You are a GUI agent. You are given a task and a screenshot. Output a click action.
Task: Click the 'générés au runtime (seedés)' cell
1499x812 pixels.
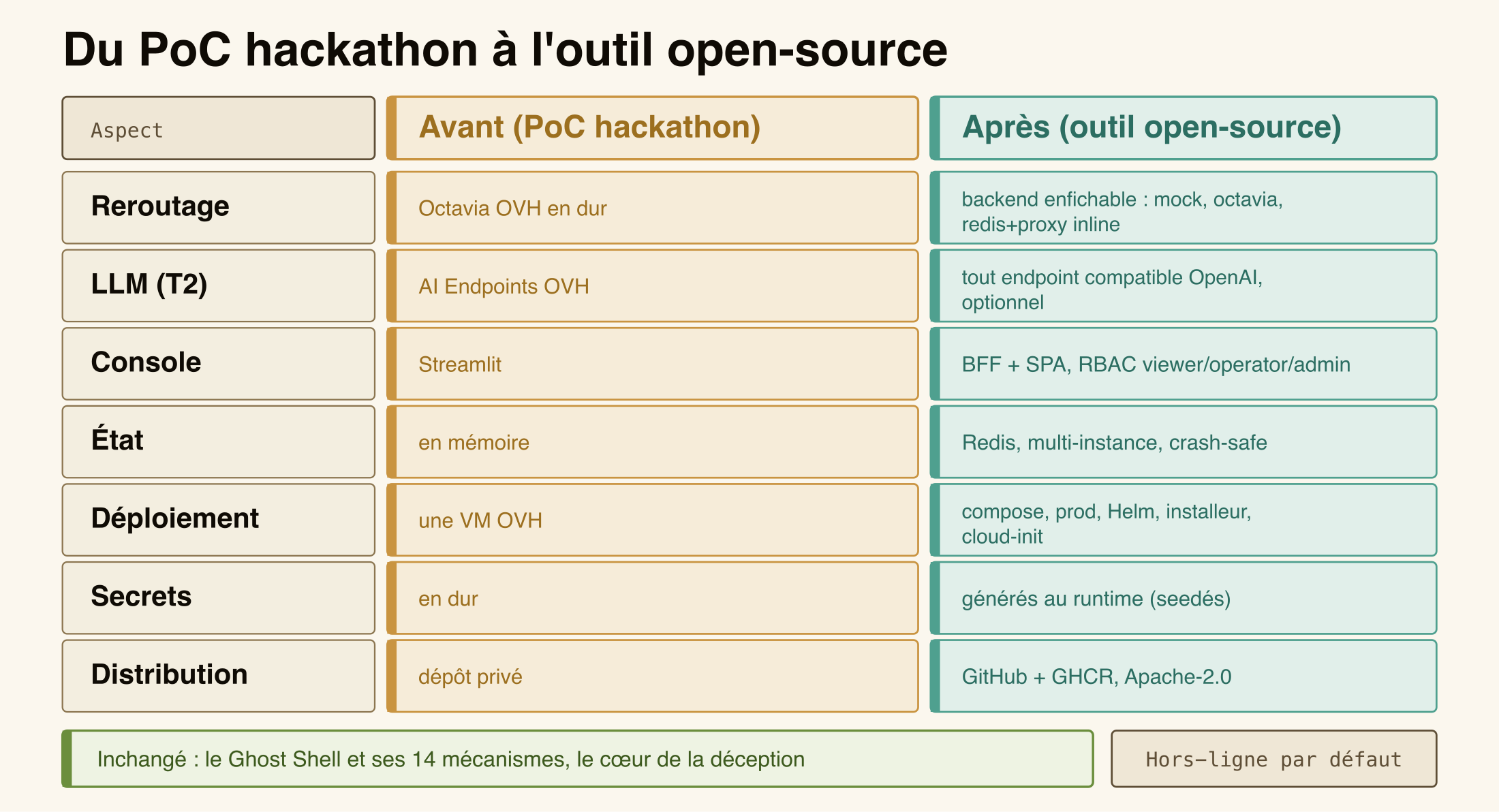coord(1183,598)
